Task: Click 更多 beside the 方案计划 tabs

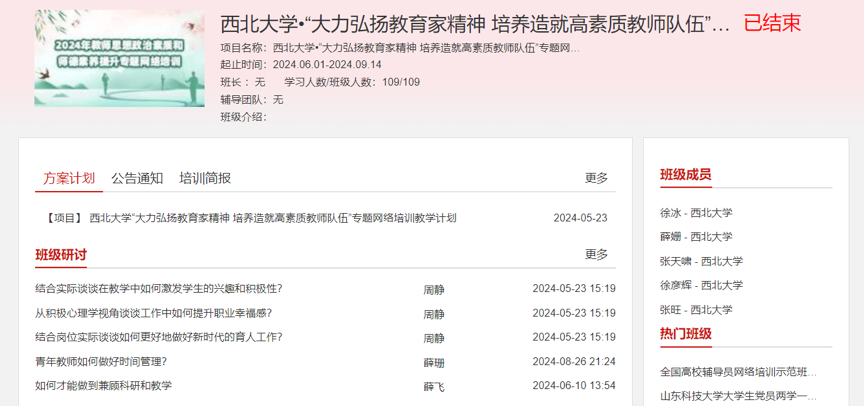Action: [x=596, y=178]
